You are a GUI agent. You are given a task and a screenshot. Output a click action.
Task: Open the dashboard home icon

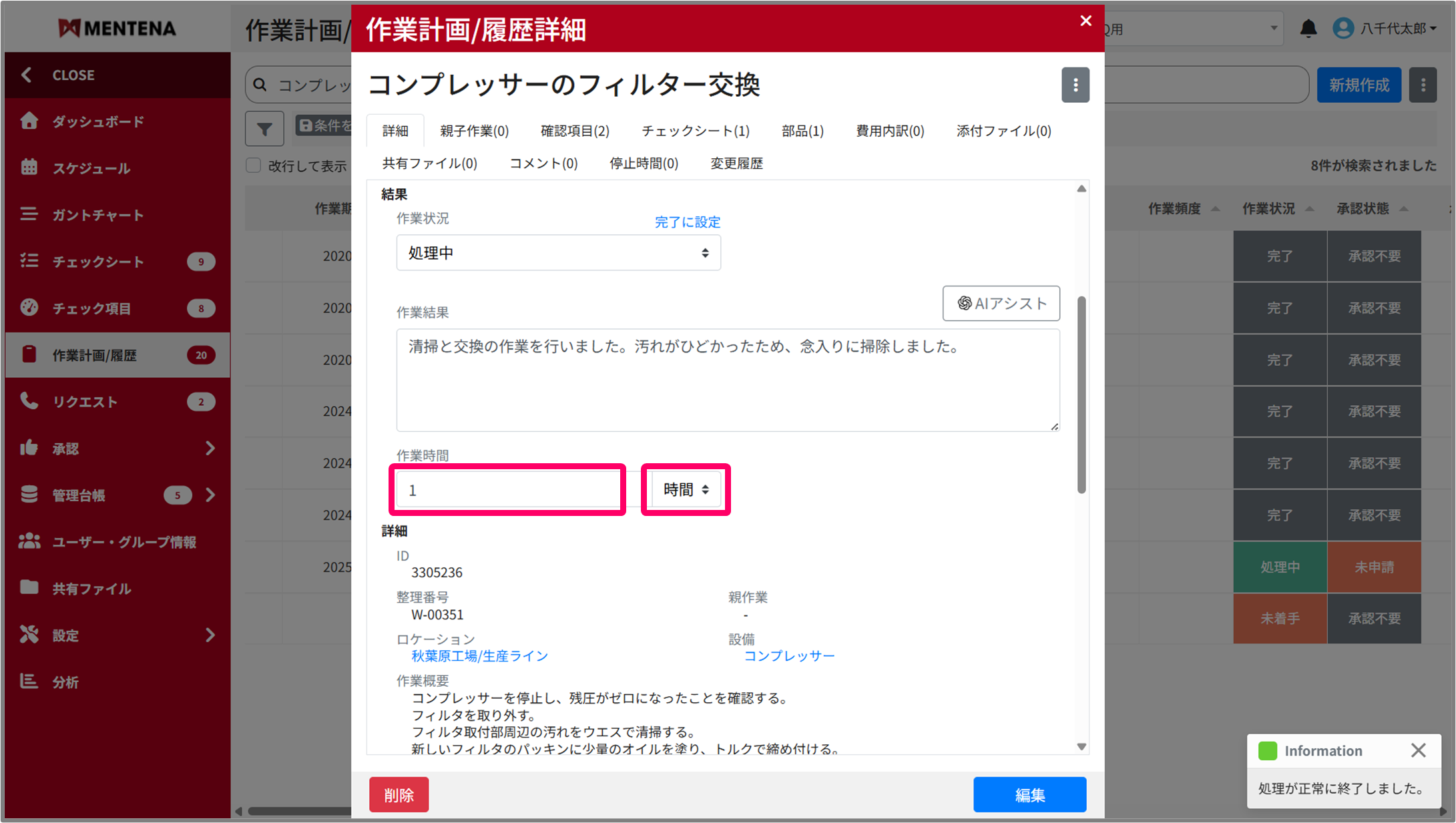[x=29, y=121]
